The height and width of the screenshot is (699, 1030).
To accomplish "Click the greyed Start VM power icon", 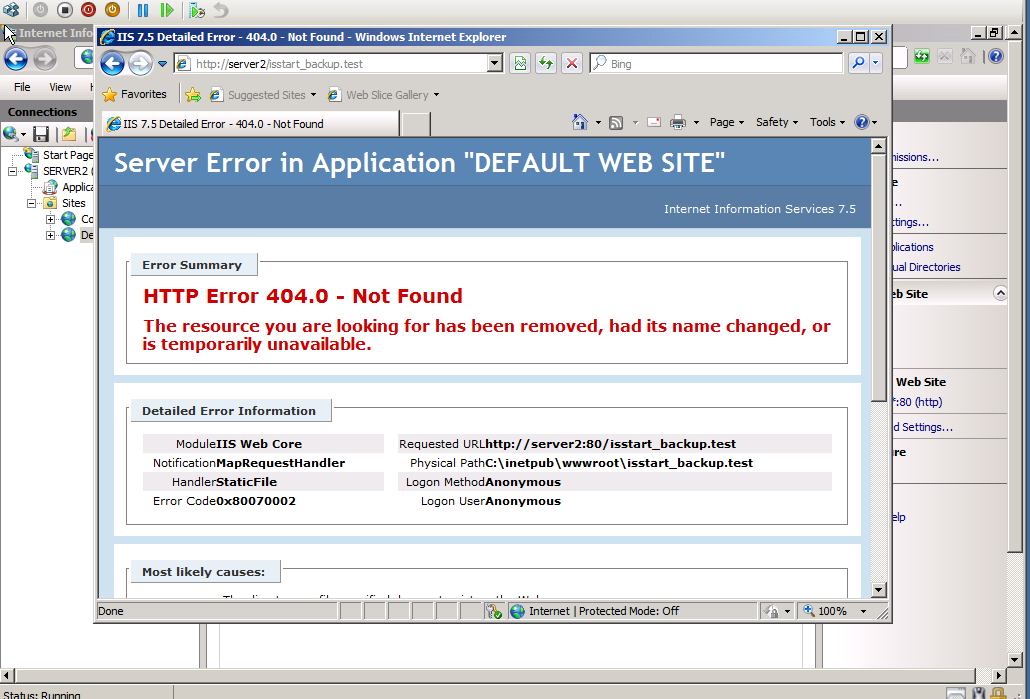I will pos(40,10).
